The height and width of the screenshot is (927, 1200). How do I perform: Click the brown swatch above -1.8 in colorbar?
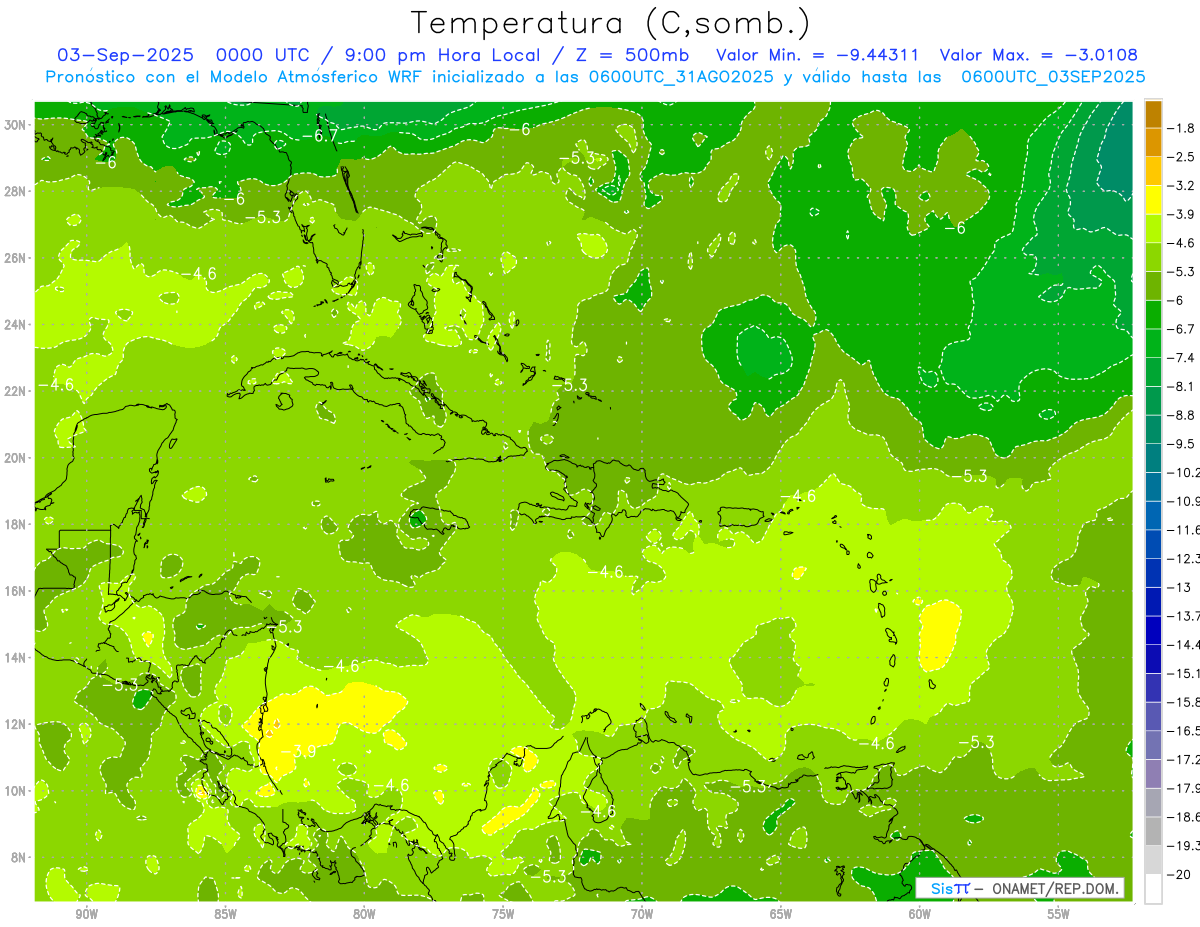tap(1153, 114)
